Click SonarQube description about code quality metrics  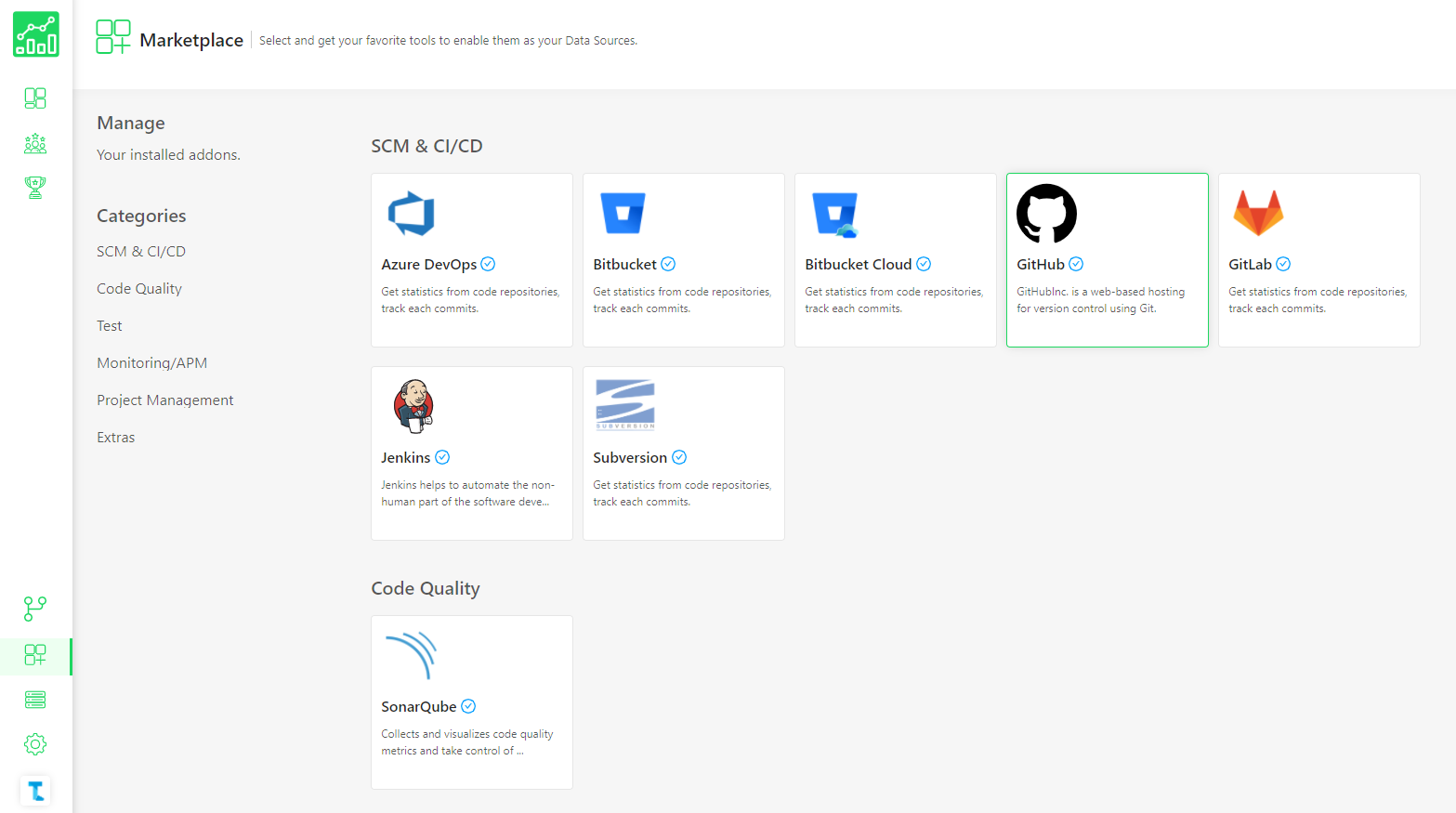pyautogui.click(x=467, y=742)
